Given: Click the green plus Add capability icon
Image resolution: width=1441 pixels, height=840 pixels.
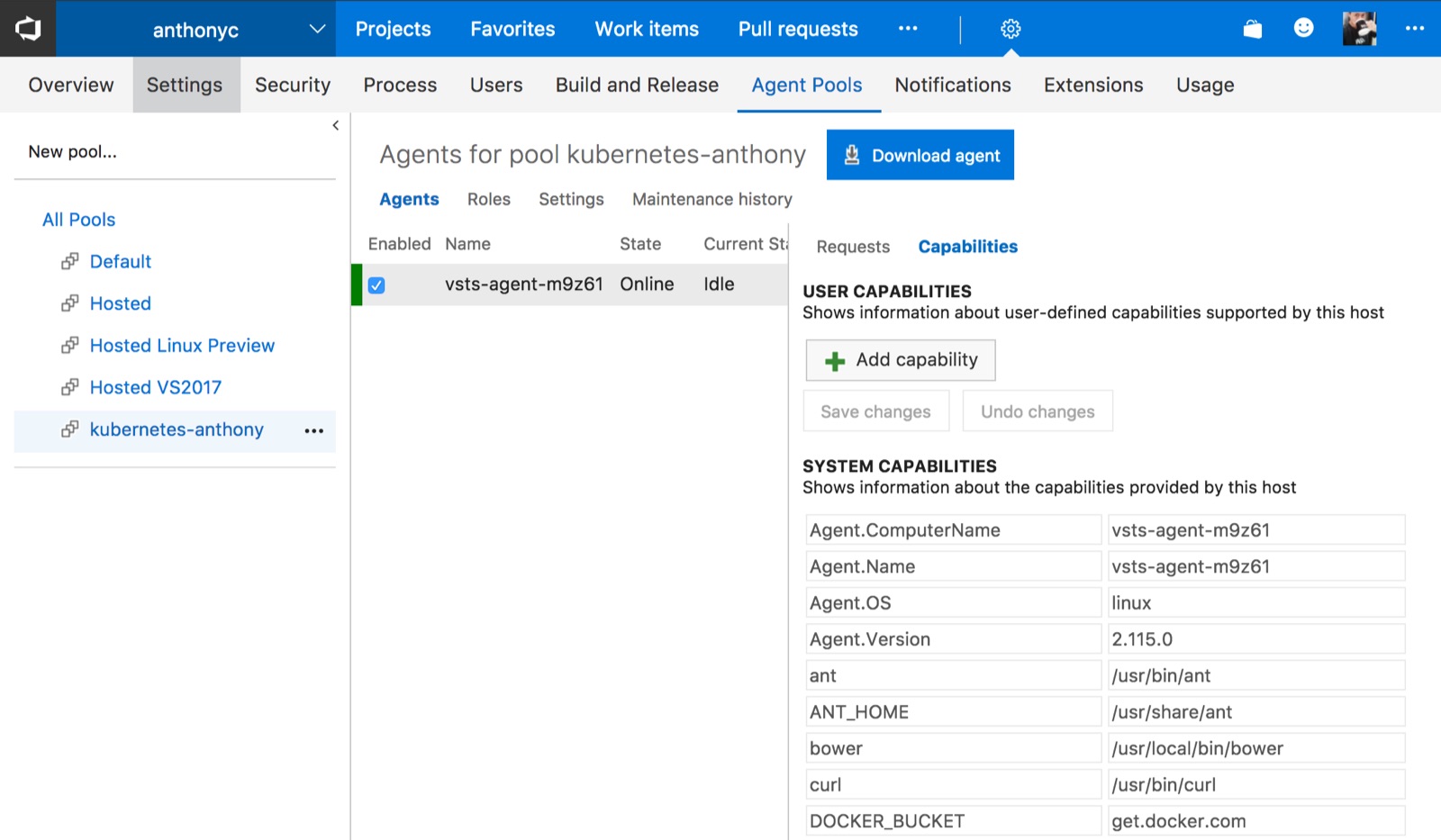Looking at the screenshot, I should pyautogui.click(x=835, y=361).
